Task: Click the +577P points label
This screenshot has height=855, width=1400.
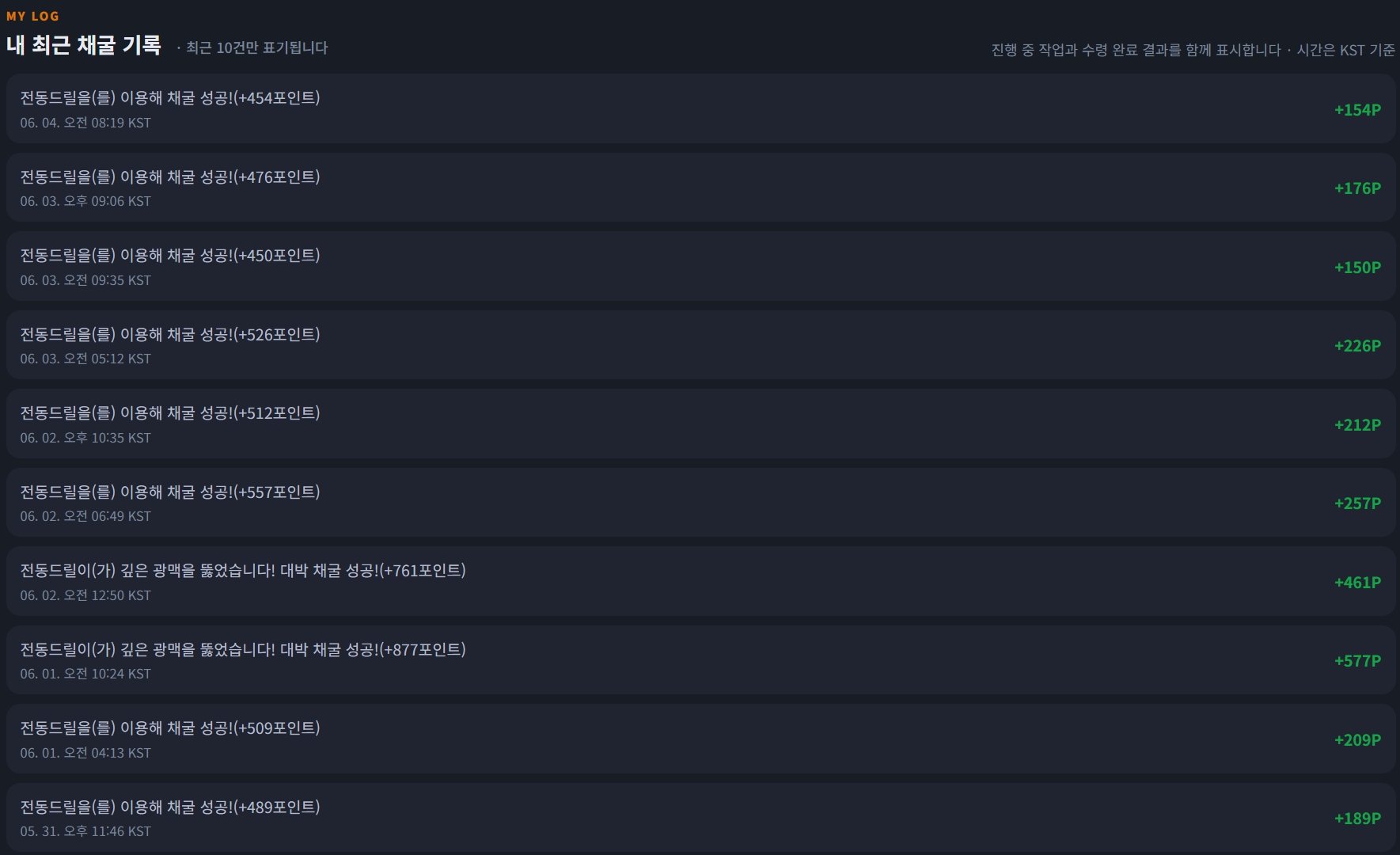Action: click(1357, 661)
